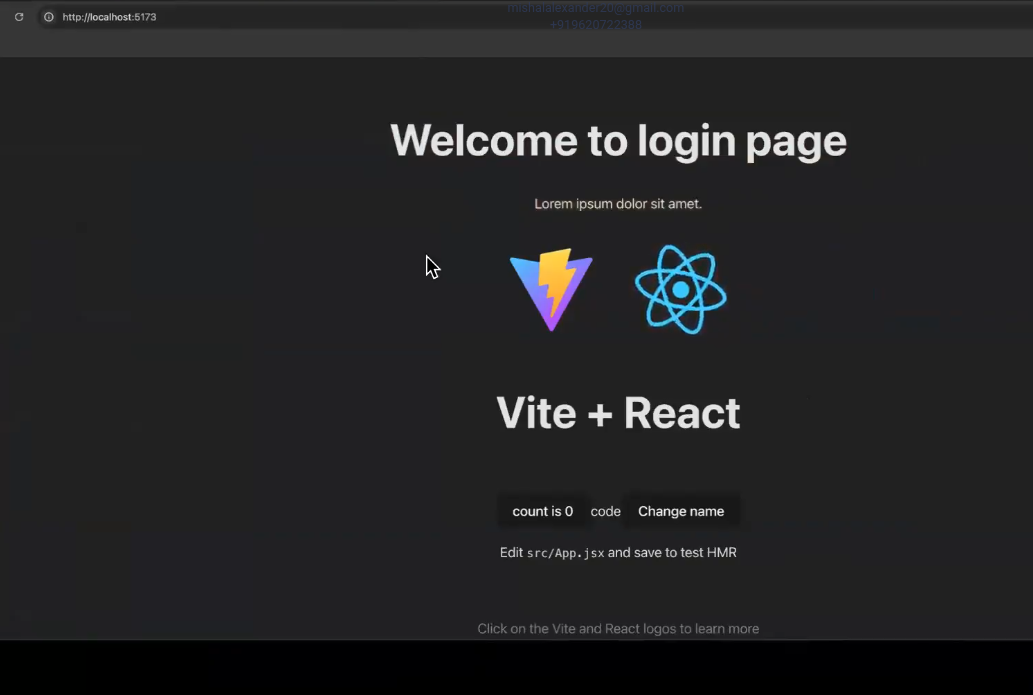
Task: Click the "code" label between buttons
Action: 605,512
